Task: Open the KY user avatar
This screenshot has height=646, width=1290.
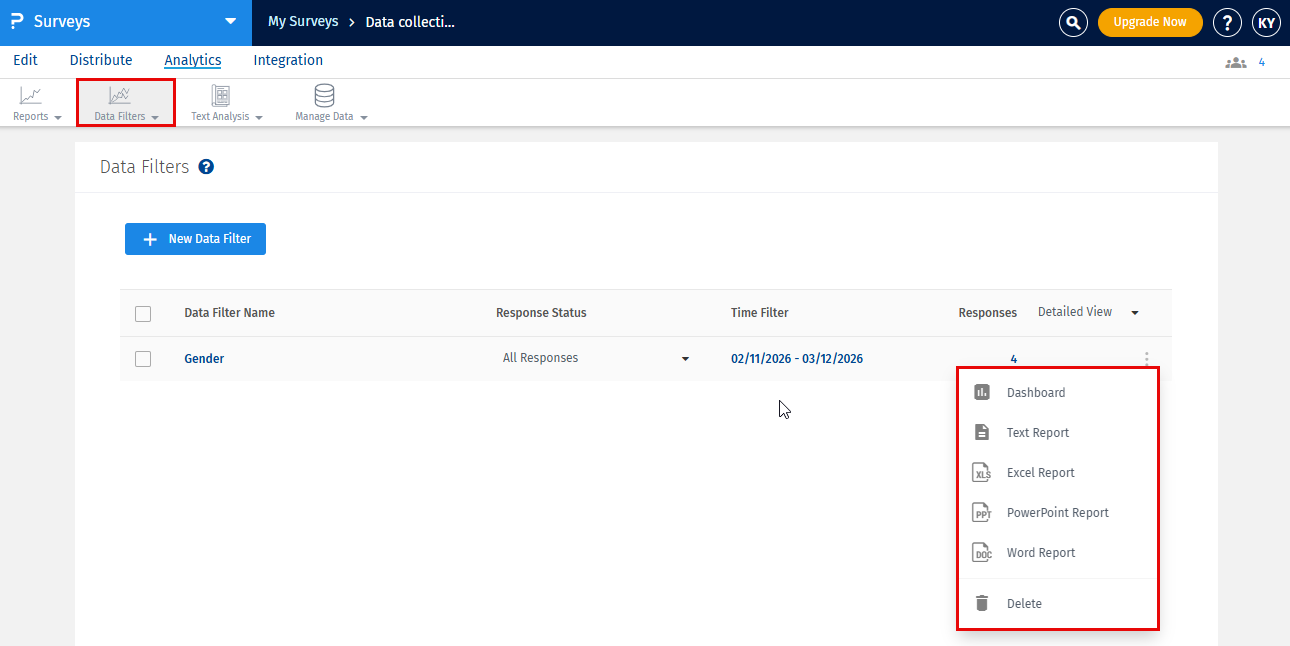Action: point(1266,22)
